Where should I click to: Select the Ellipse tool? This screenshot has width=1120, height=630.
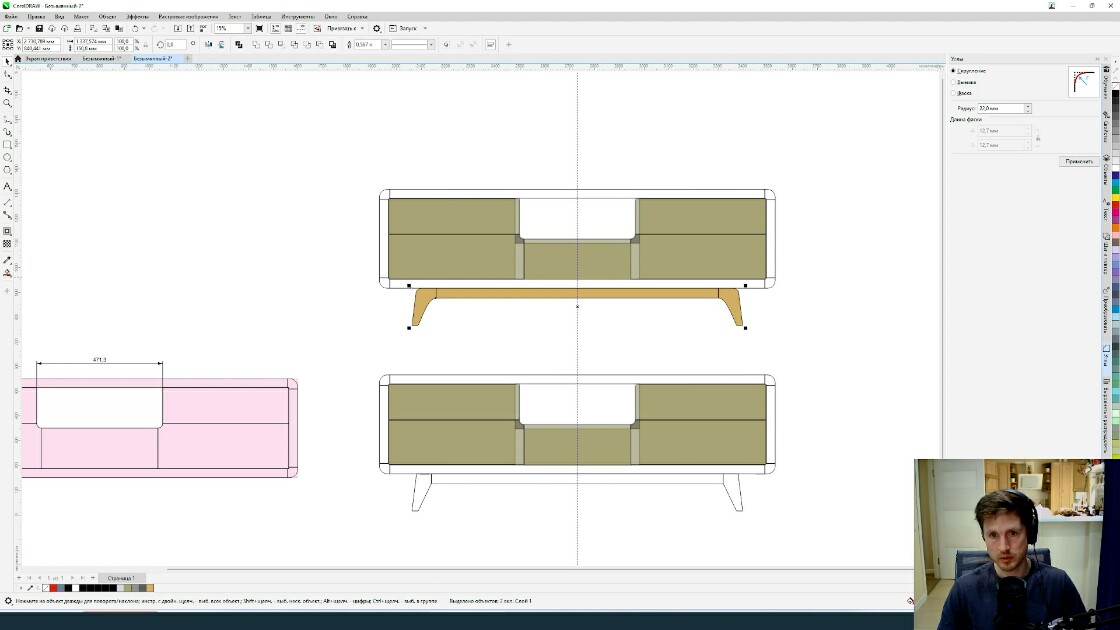7,157
